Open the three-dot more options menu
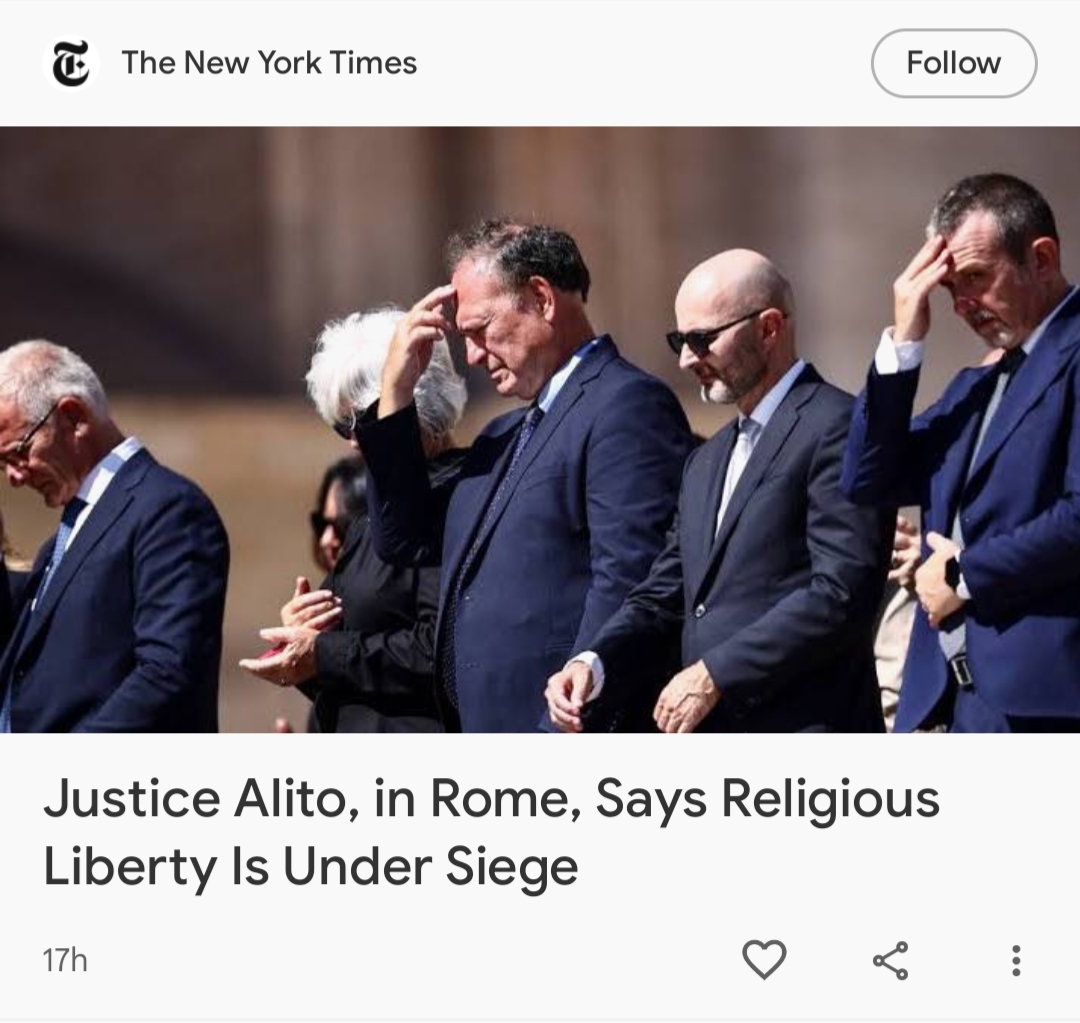 coord(1016,960)
